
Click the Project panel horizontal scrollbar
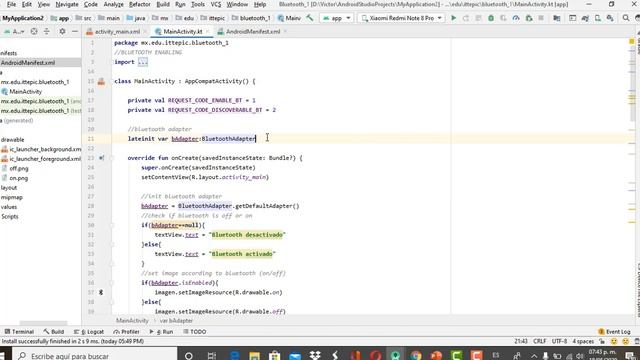click(43, 323)
